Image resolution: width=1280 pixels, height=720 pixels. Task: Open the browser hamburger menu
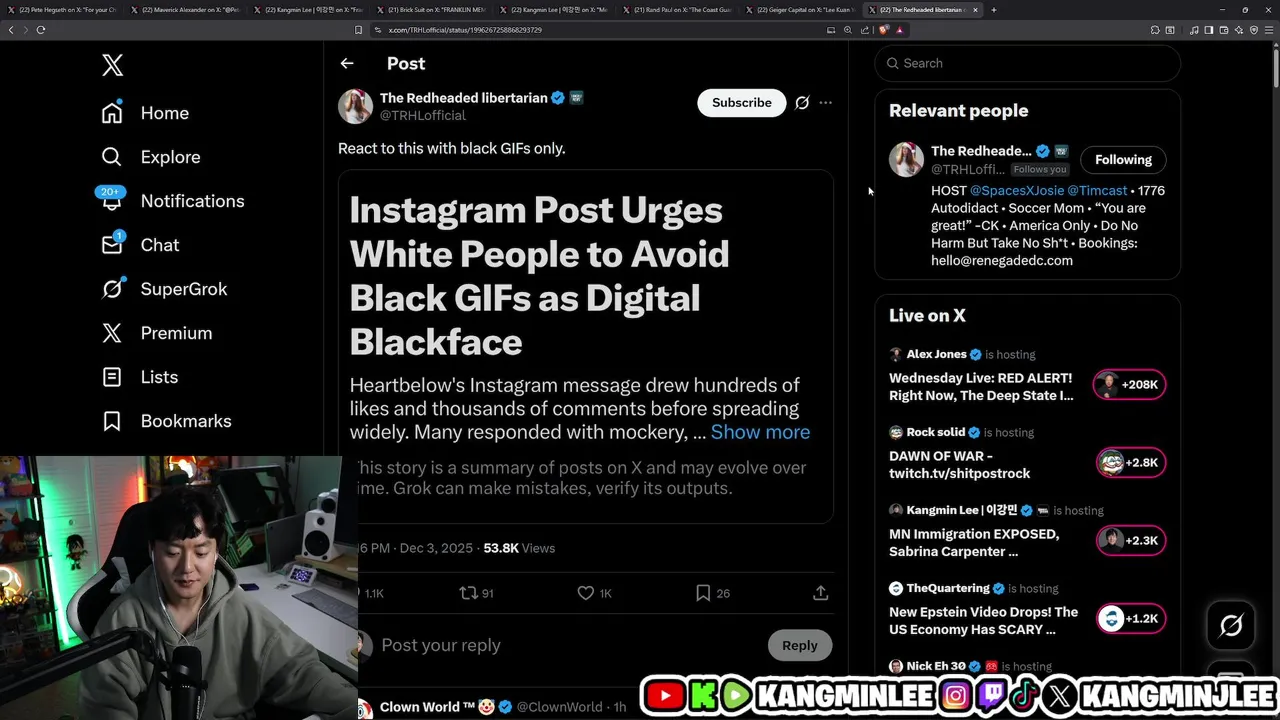click(x=1269, y=30)
